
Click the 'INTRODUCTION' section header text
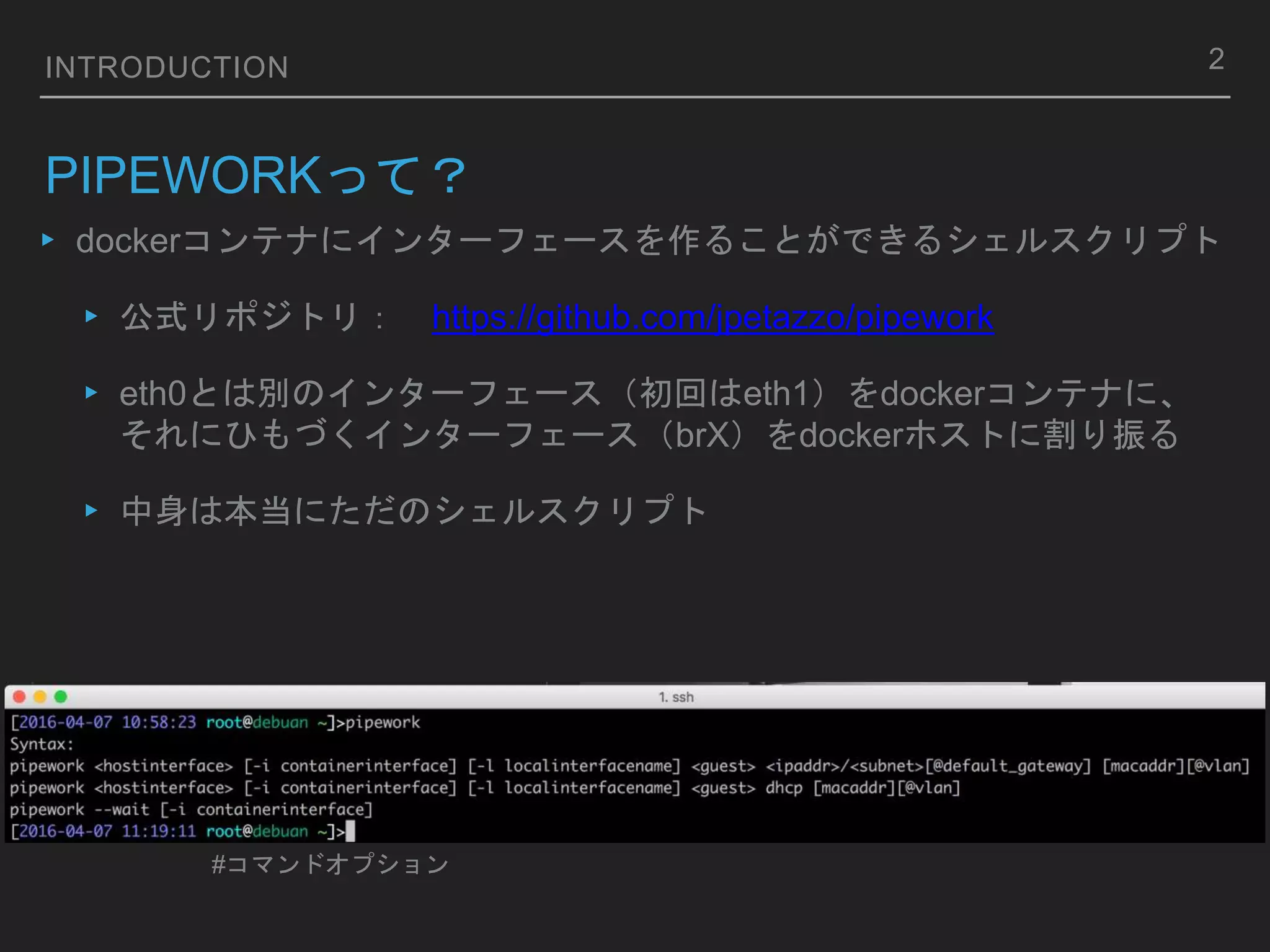[167, 67]
